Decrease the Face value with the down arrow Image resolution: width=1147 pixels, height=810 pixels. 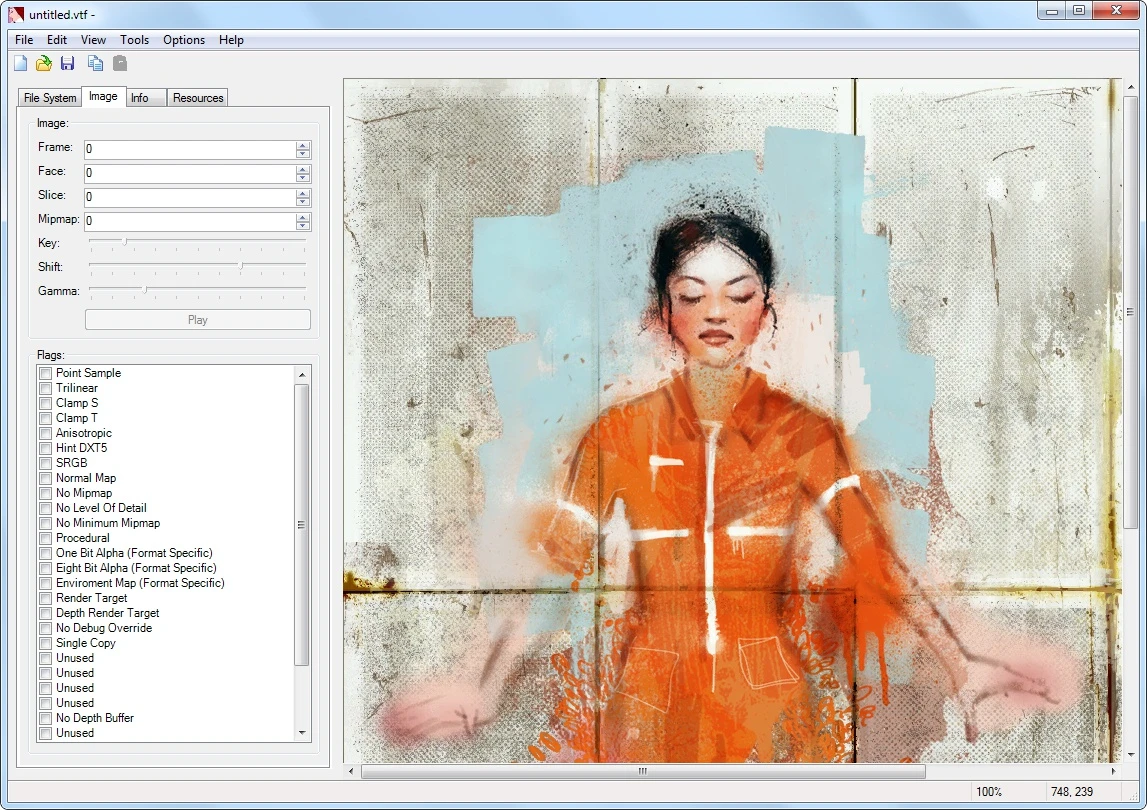coord(303,178)
